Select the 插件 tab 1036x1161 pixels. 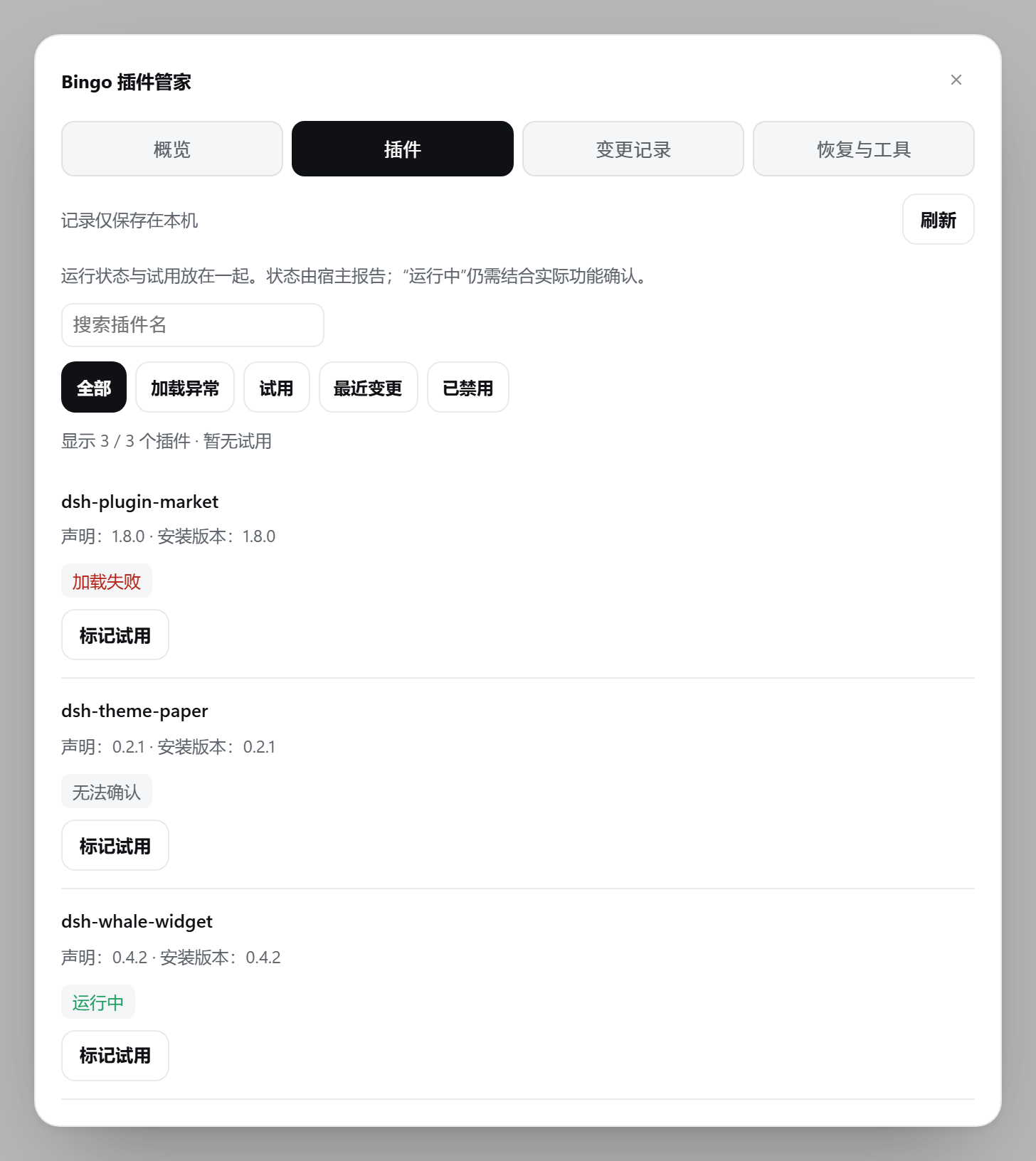[403, 149]
